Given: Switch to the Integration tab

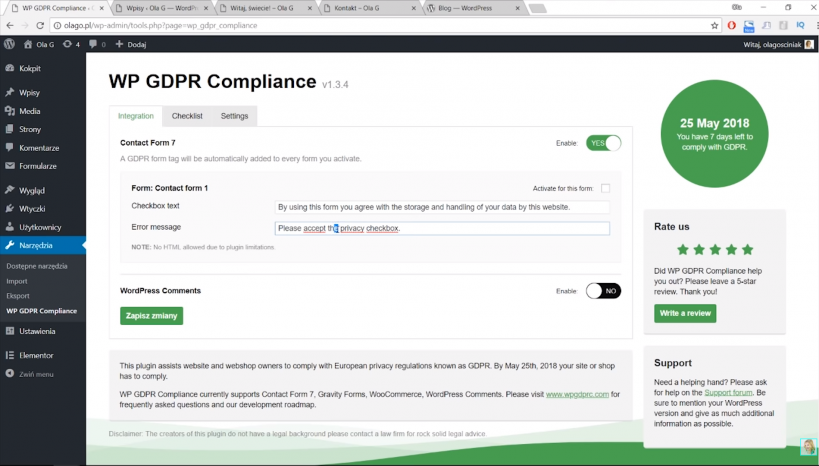Looking at the screenshot, I should tap(136, 116).
